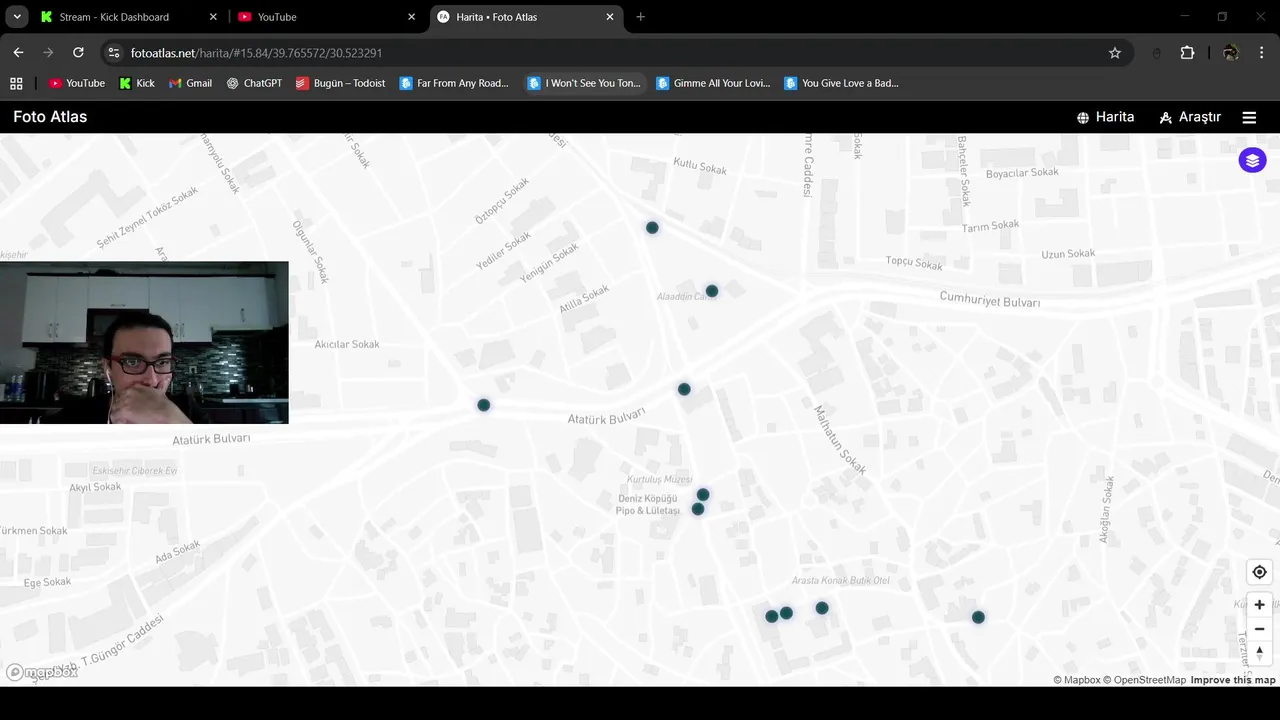
Task: Select the photo marker on Alaaddin Caddesi
Action: (x=712, y=291)
